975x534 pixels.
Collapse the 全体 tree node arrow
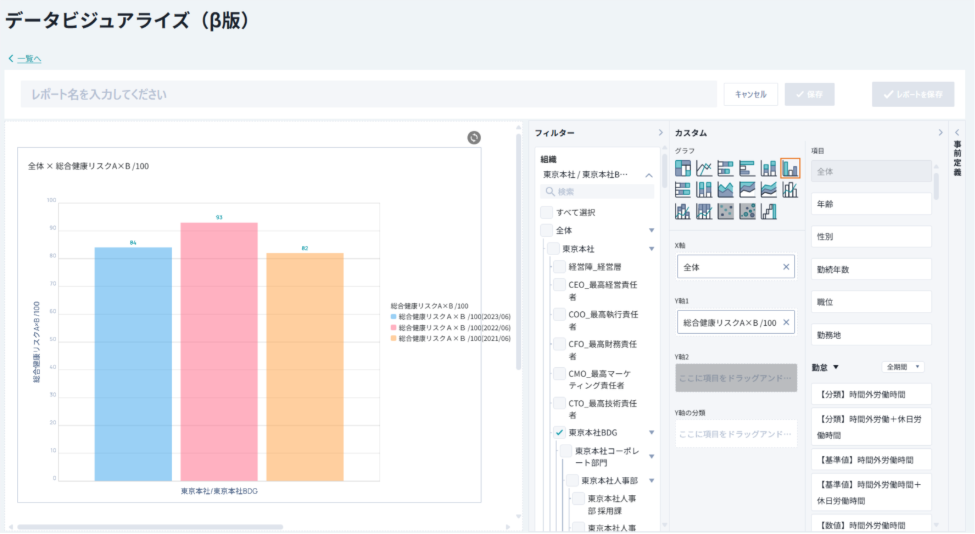click(x=652, y=230)
